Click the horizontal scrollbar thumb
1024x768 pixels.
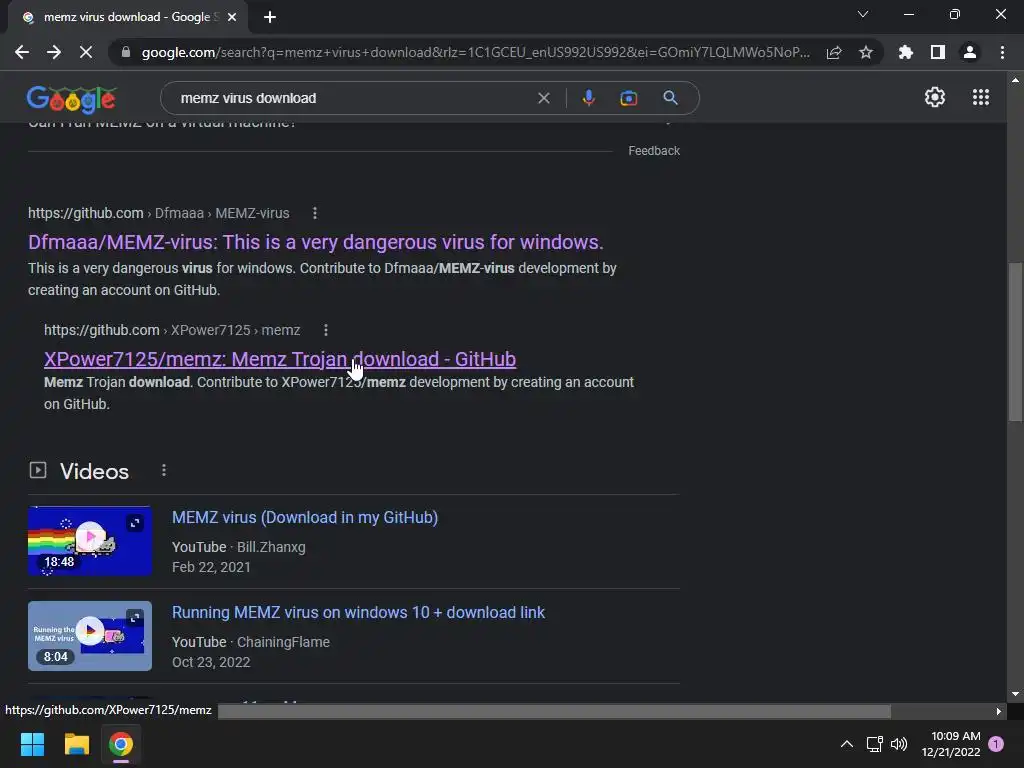(x=554, y=711)
